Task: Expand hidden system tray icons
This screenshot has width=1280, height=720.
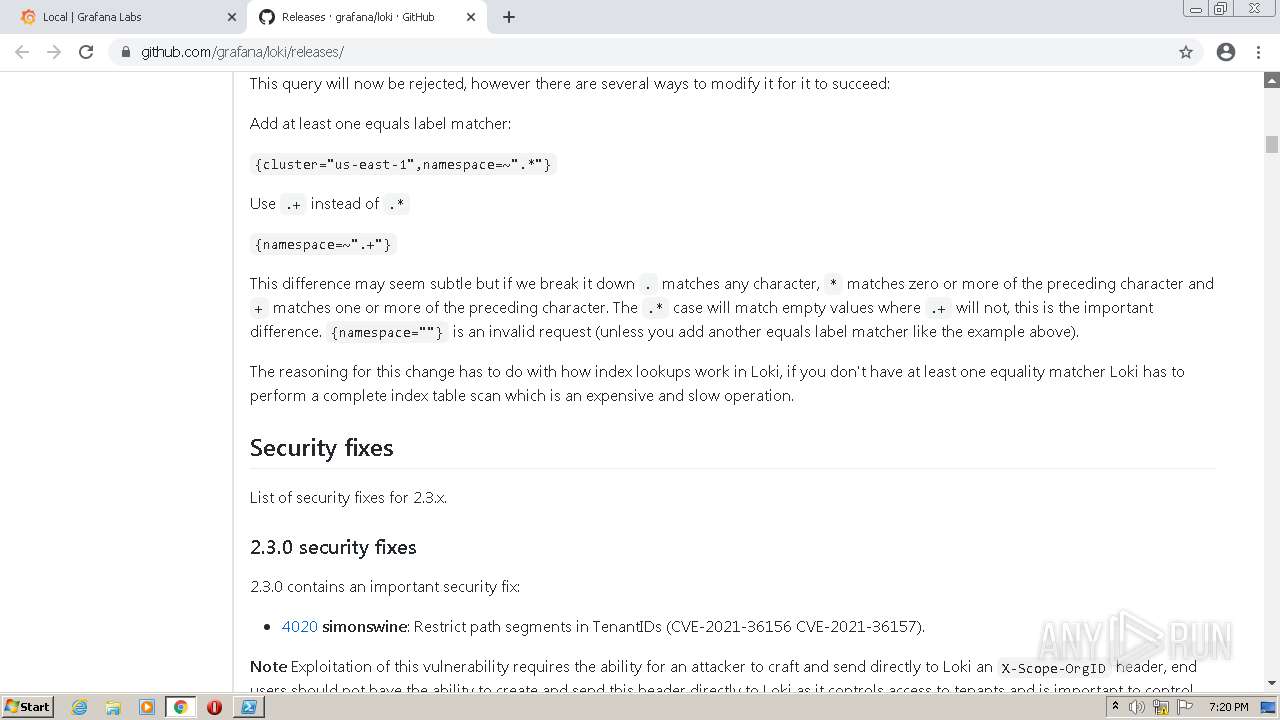Action: (1115, 707)
